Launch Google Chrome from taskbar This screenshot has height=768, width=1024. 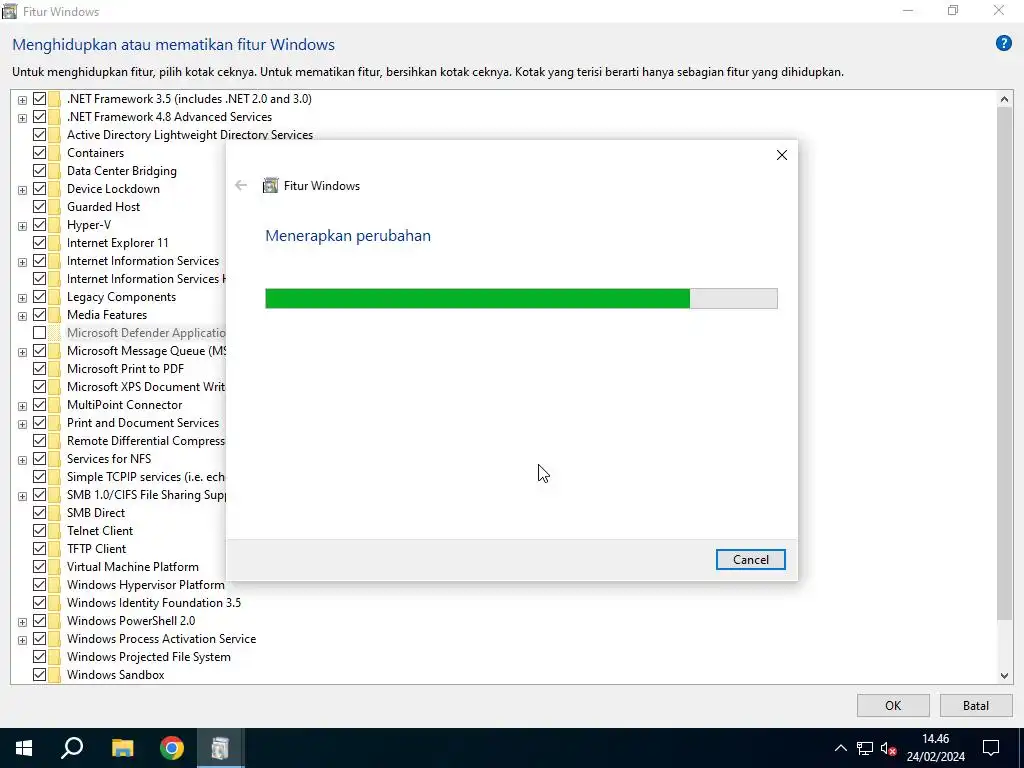click(172, 748)
